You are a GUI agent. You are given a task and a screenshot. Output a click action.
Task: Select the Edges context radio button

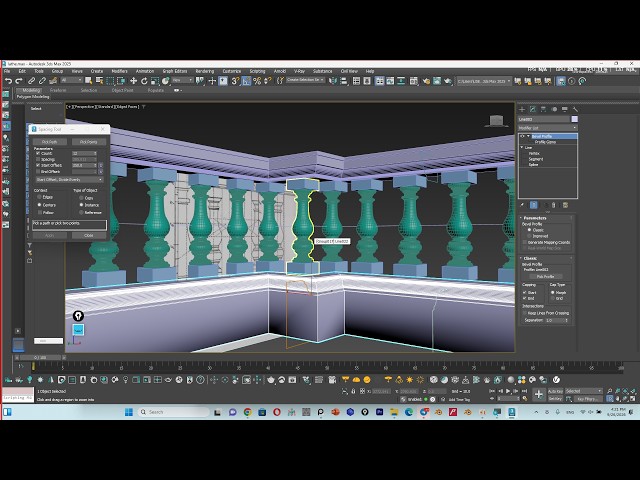point(40,197)
